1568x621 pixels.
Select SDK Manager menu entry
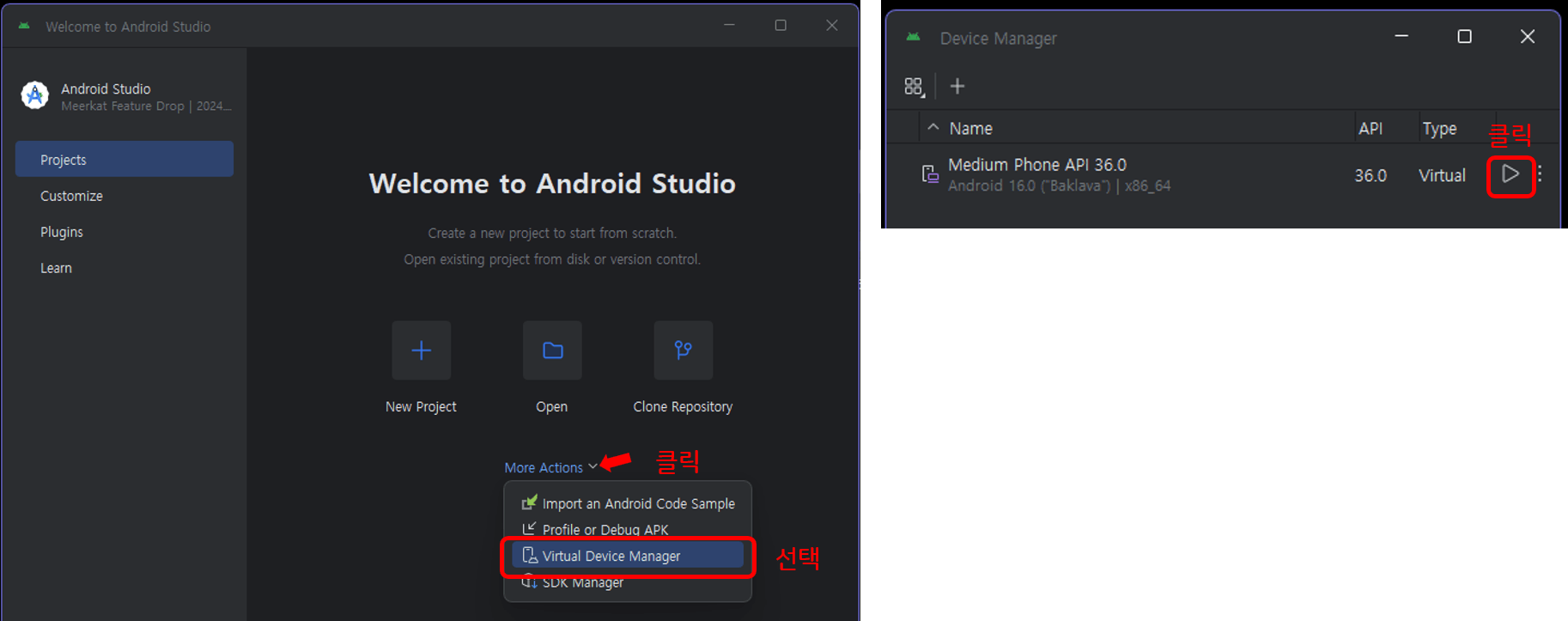click(x=628, y=582)
